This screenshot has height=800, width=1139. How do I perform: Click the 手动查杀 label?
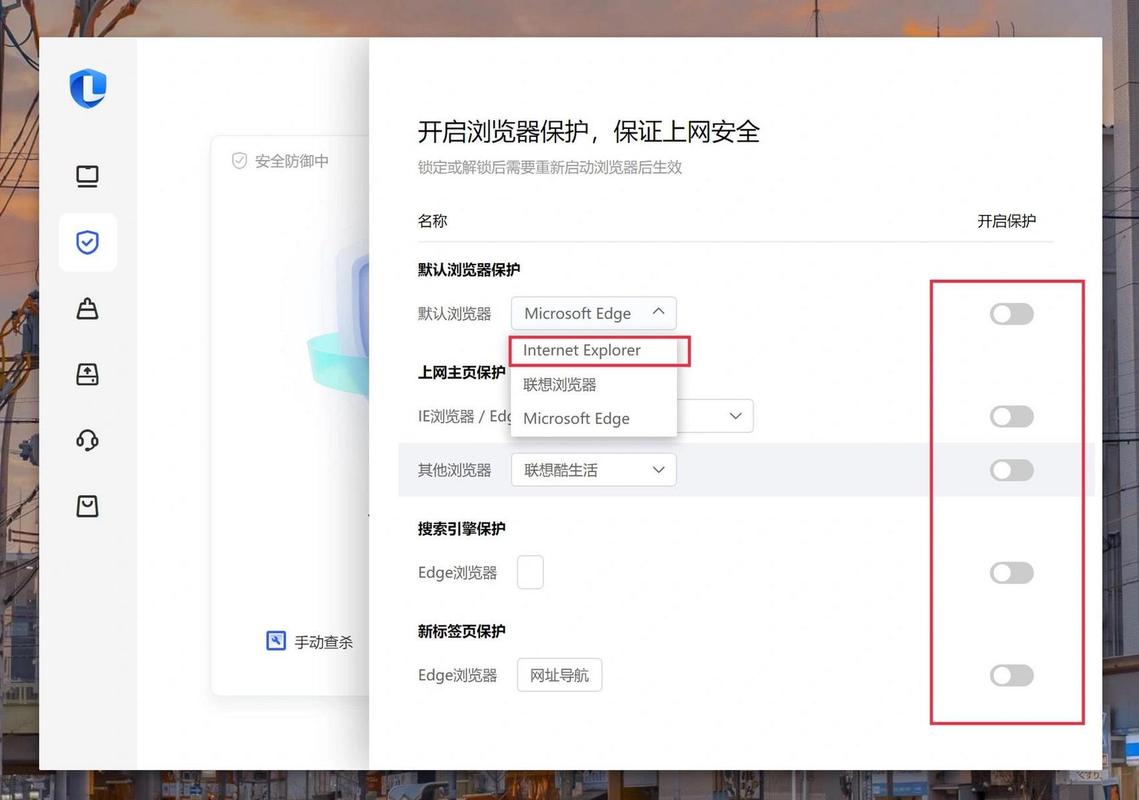click(x=323, y=642)
